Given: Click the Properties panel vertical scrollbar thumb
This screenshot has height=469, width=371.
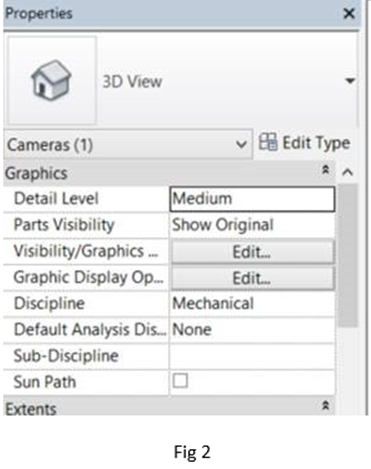Looking at the screenshot, I should [348, 256].
